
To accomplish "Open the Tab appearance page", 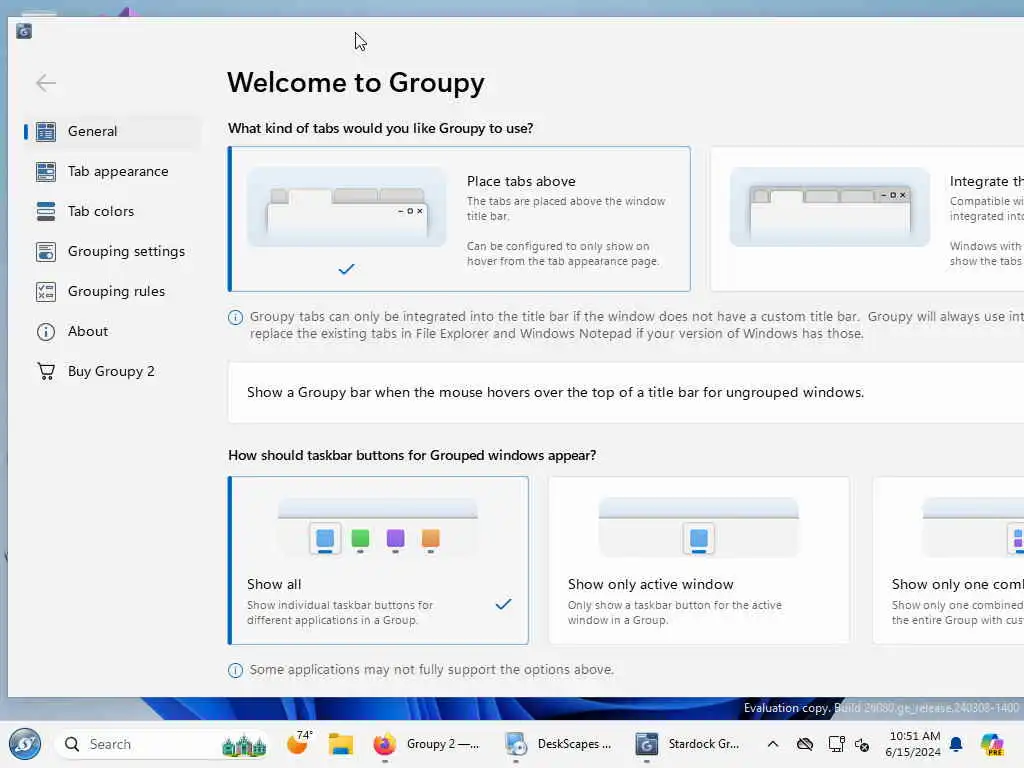I will pyautogui.click(x=112, y=172).
